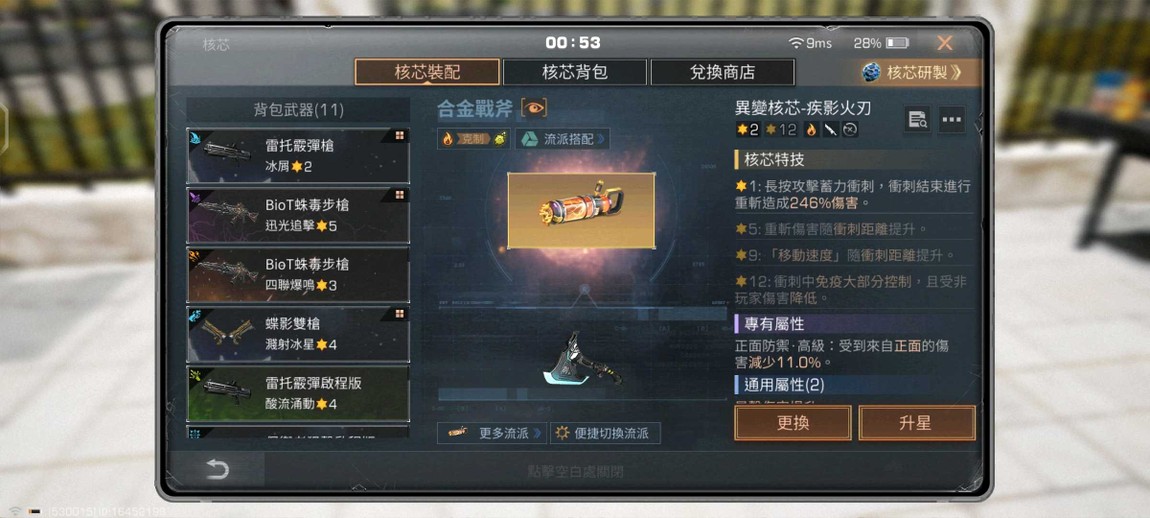This screenshot has height=518, width=1150.
Task: Toggle 便捷切換流派 quick switch
Action: [605, 433]
